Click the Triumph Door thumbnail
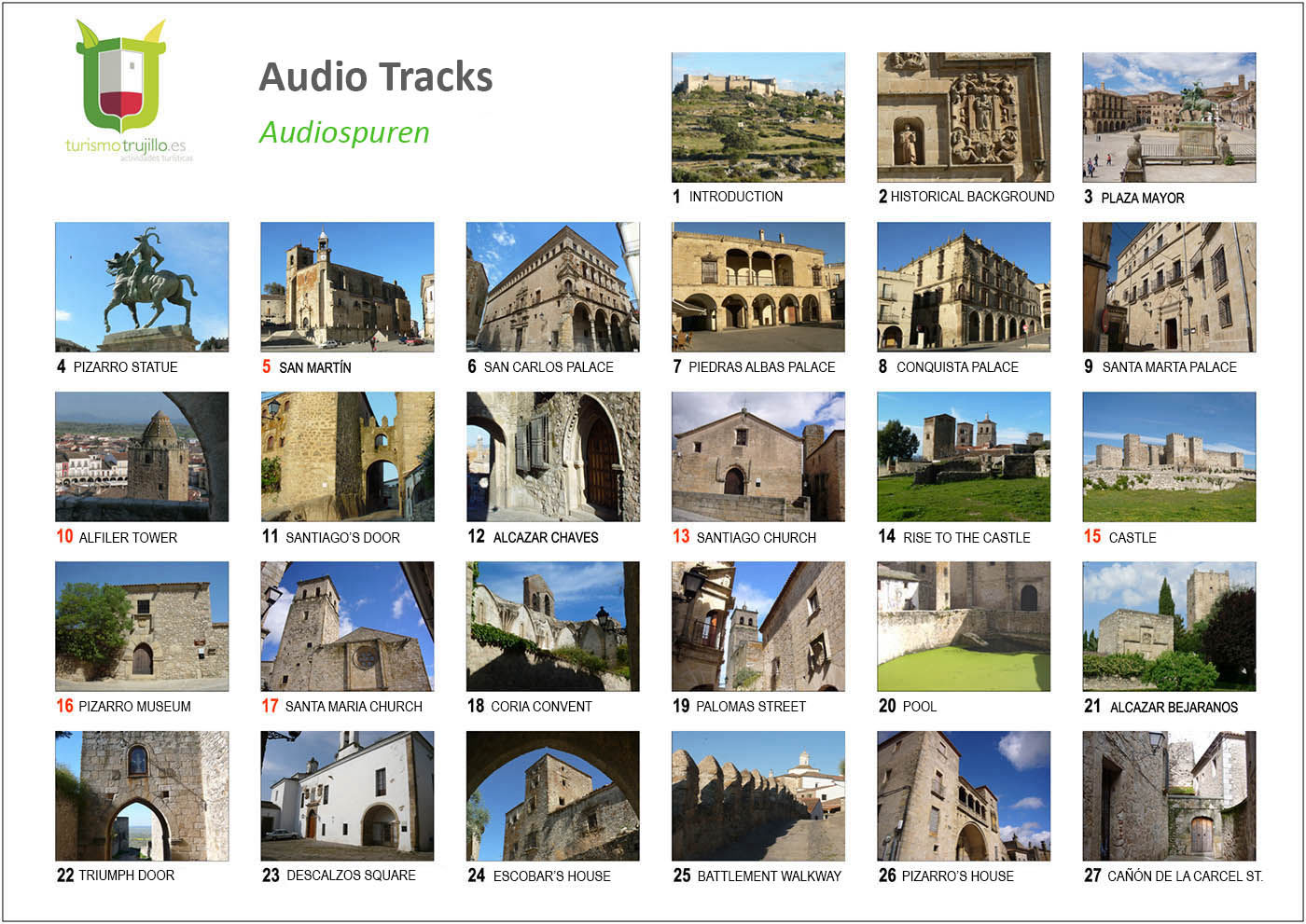Image resolution: width=1306 pixels, height=924 pixels. 142,796
